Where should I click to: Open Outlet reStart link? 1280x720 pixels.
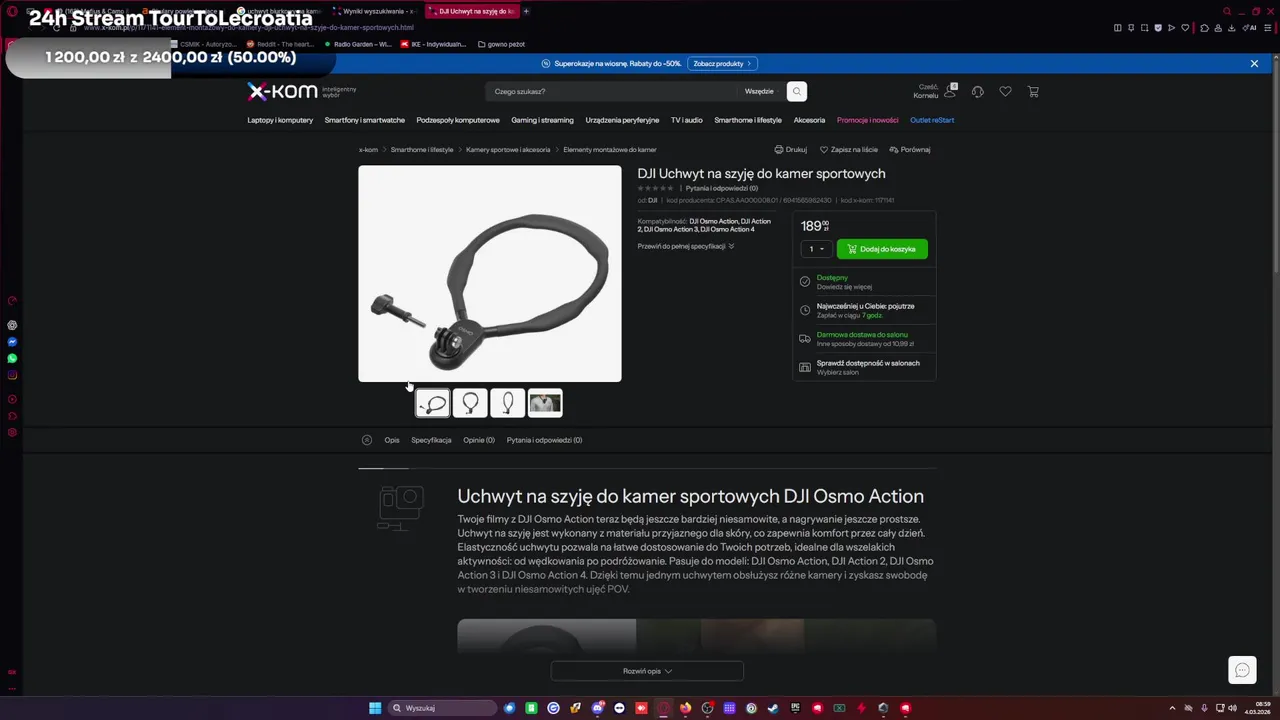(x=932, y=120)
